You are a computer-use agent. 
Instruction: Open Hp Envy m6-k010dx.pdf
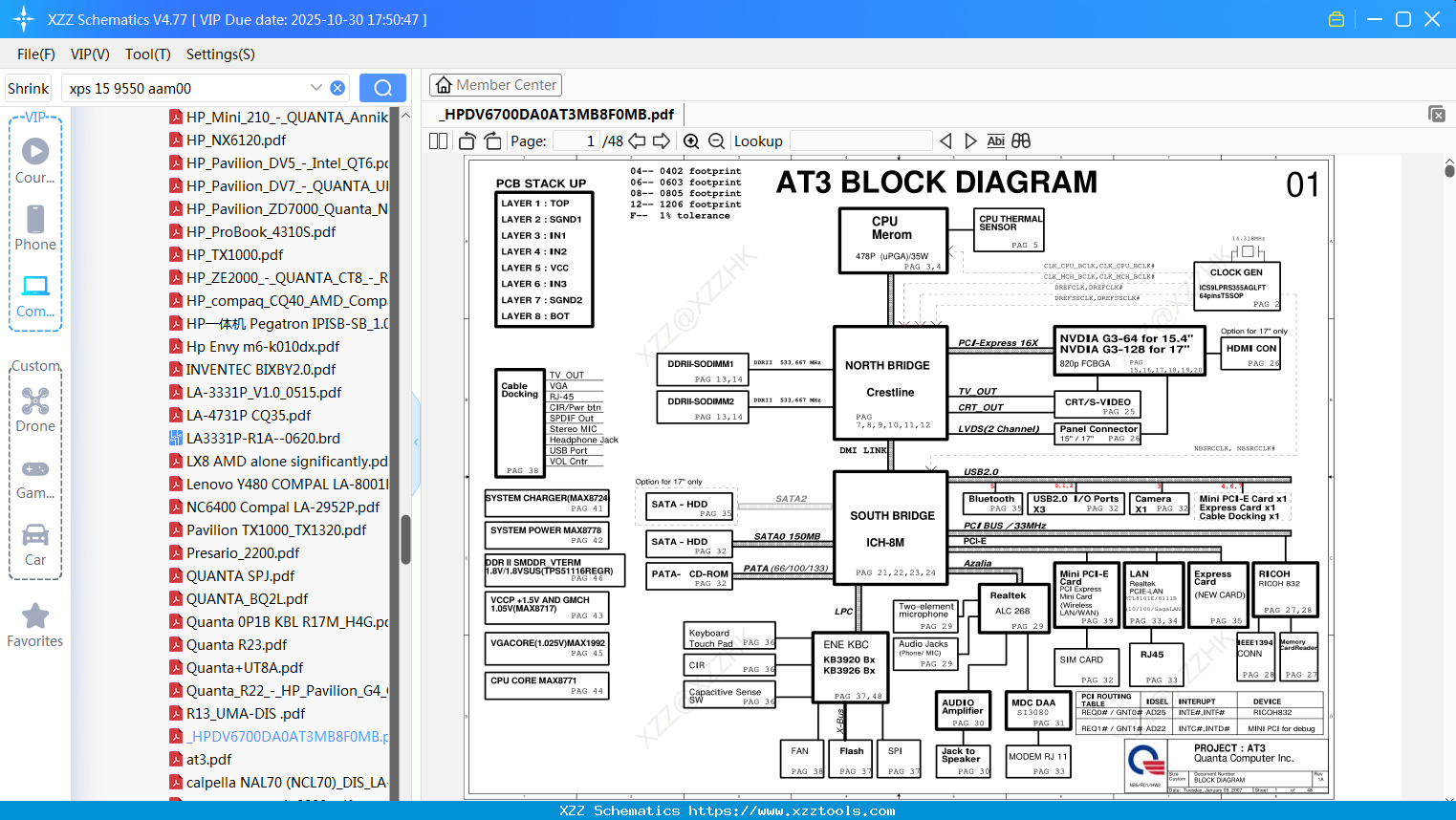tap(254, 346)
